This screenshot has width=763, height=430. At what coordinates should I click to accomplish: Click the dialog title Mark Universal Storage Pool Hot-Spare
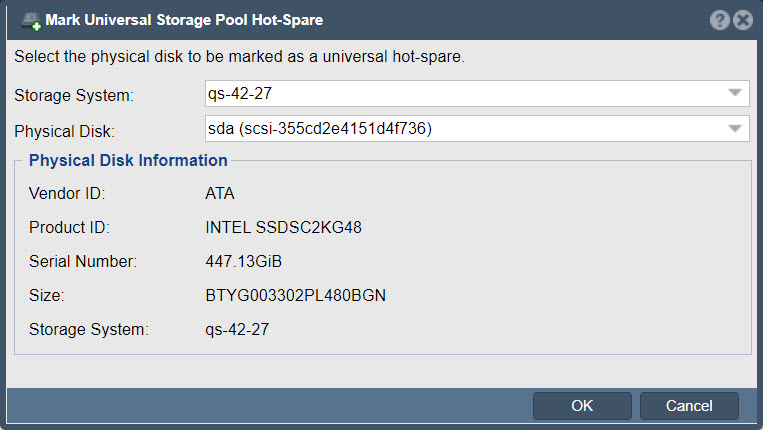click(184, 20)
